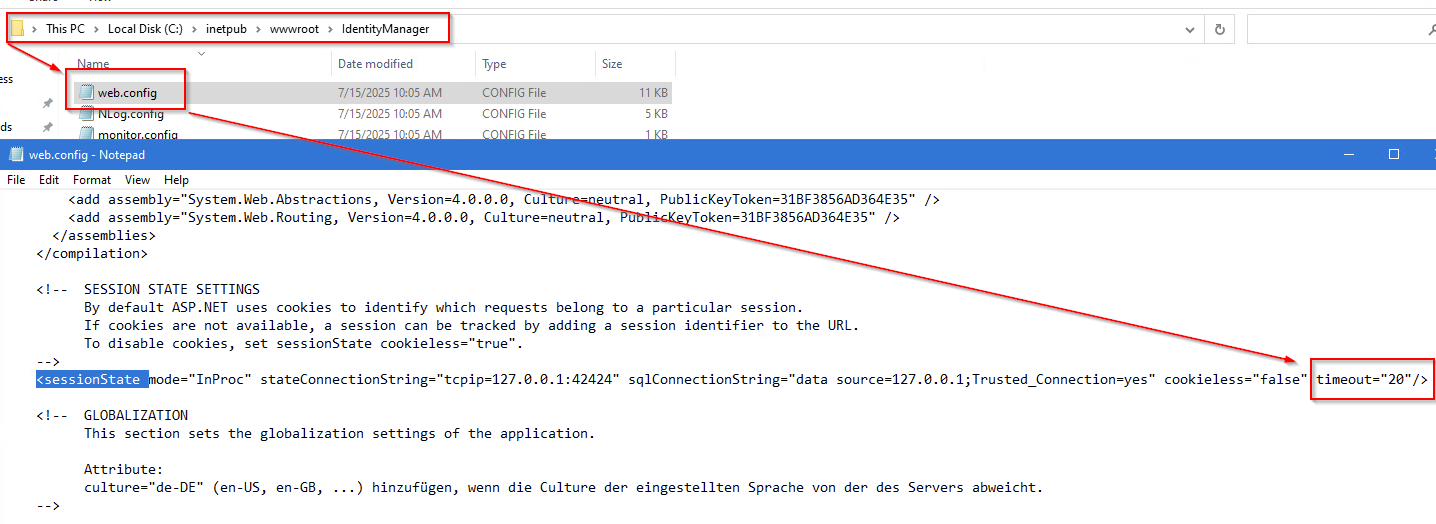Select the web.config file name
Image resolution: width=1436 pixels, height=524 pixels.
(x=127, y=93)
